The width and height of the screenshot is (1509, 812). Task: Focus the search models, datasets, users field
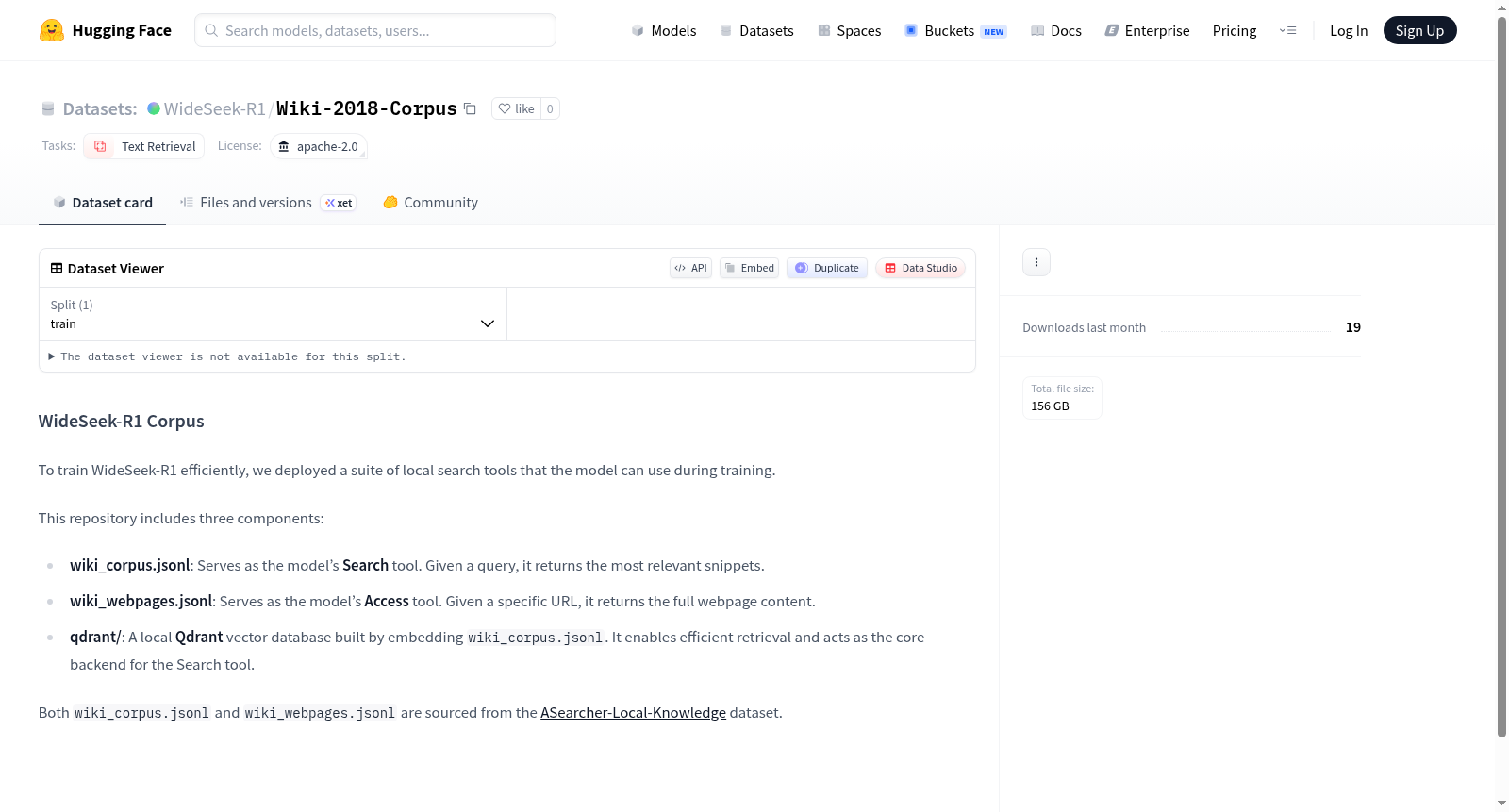[375, 30]
